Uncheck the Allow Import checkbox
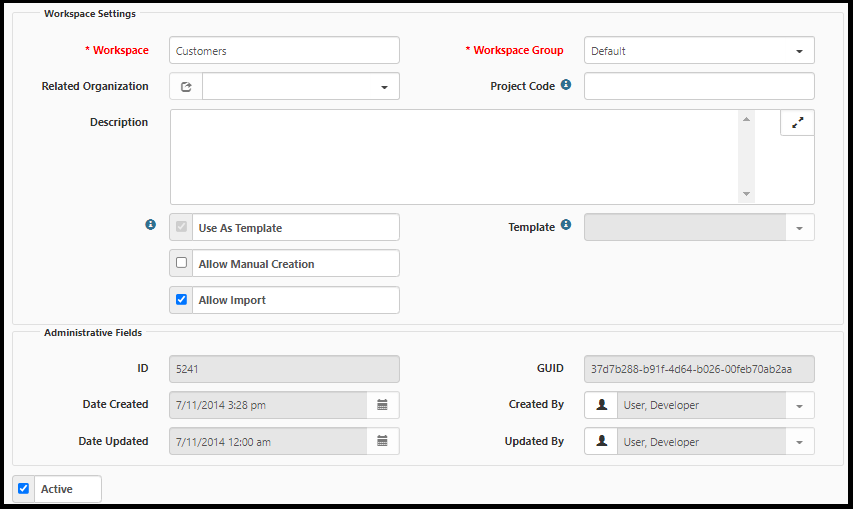Viewport: 853px width, 509px height. click(x=182, y=300)
